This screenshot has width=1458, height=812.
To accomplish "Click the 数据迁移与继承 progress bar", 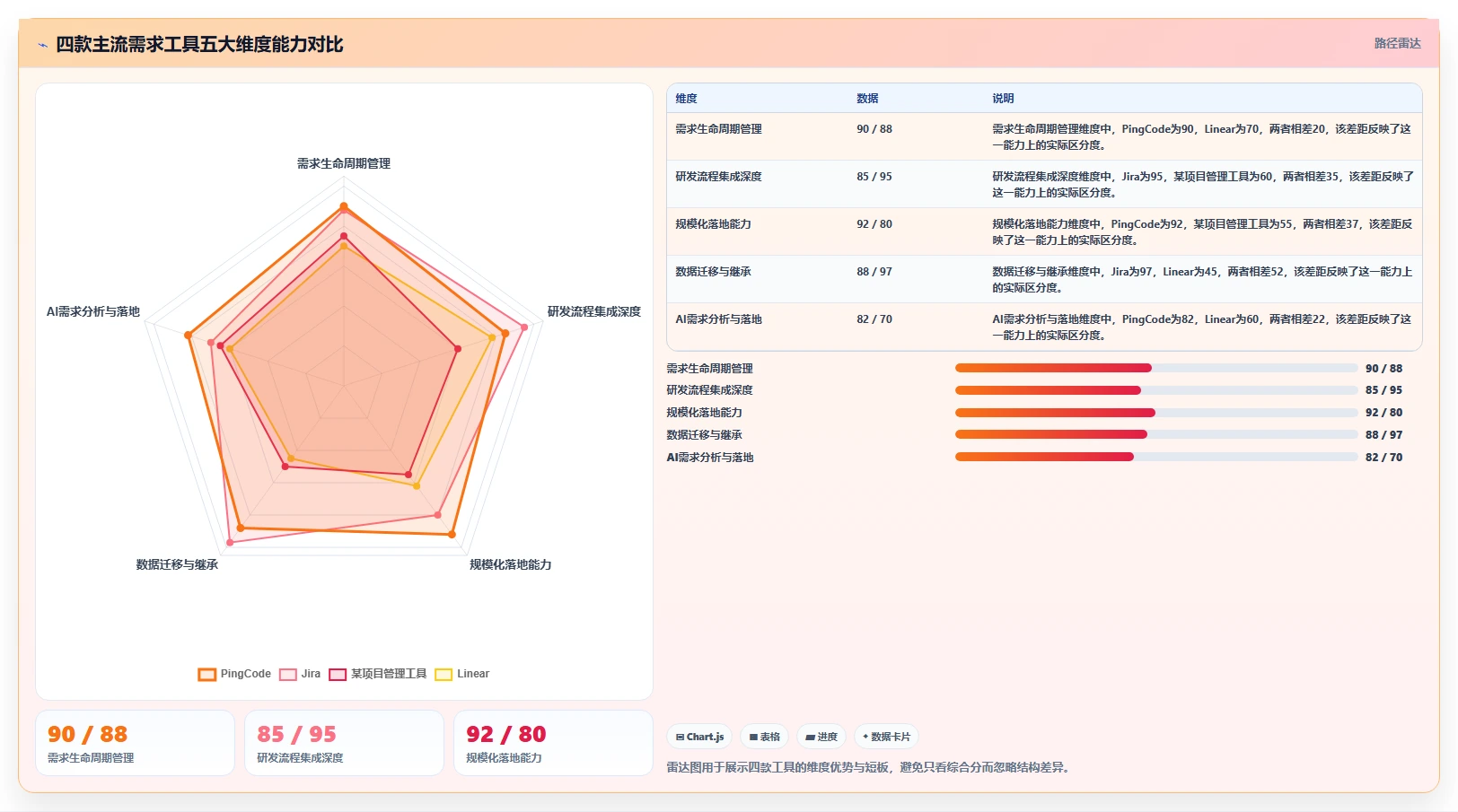I will click(1156, 434).
